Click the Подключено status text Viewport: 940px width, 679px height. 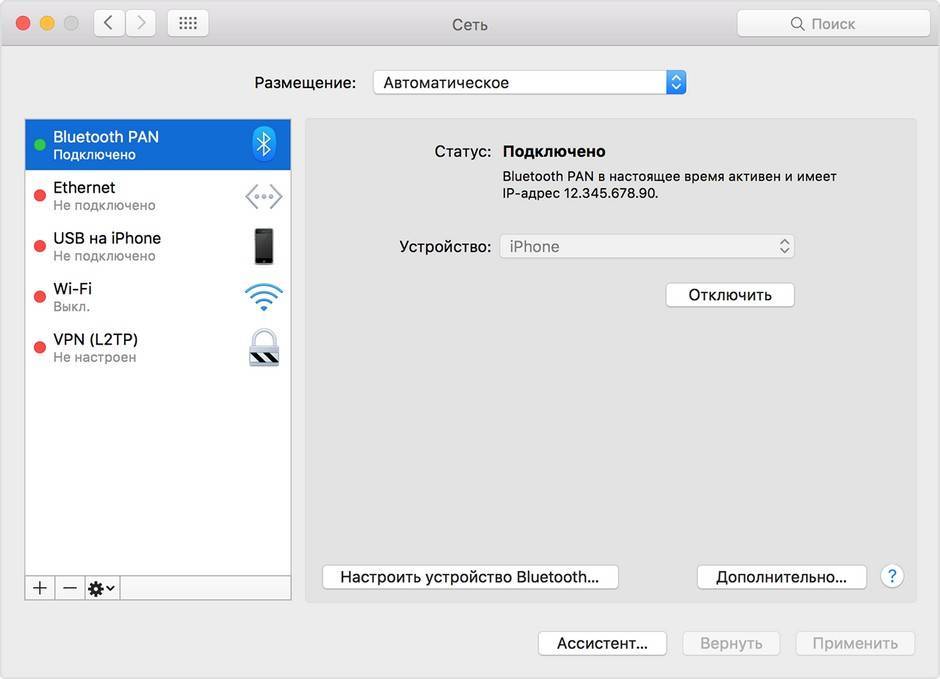click(x=554, y=152)
